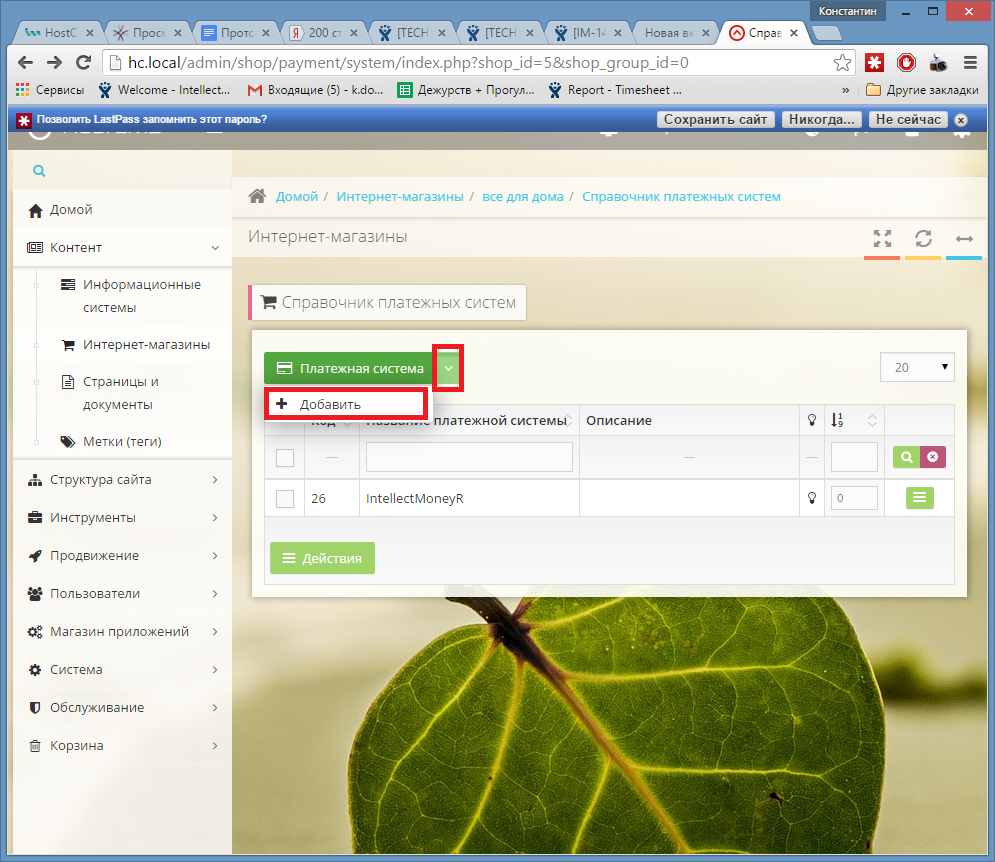Image resolution: width=995 pixels, height=862 pixels.
Task: Click the lightbulb activity column header
Action: point(812,420)
